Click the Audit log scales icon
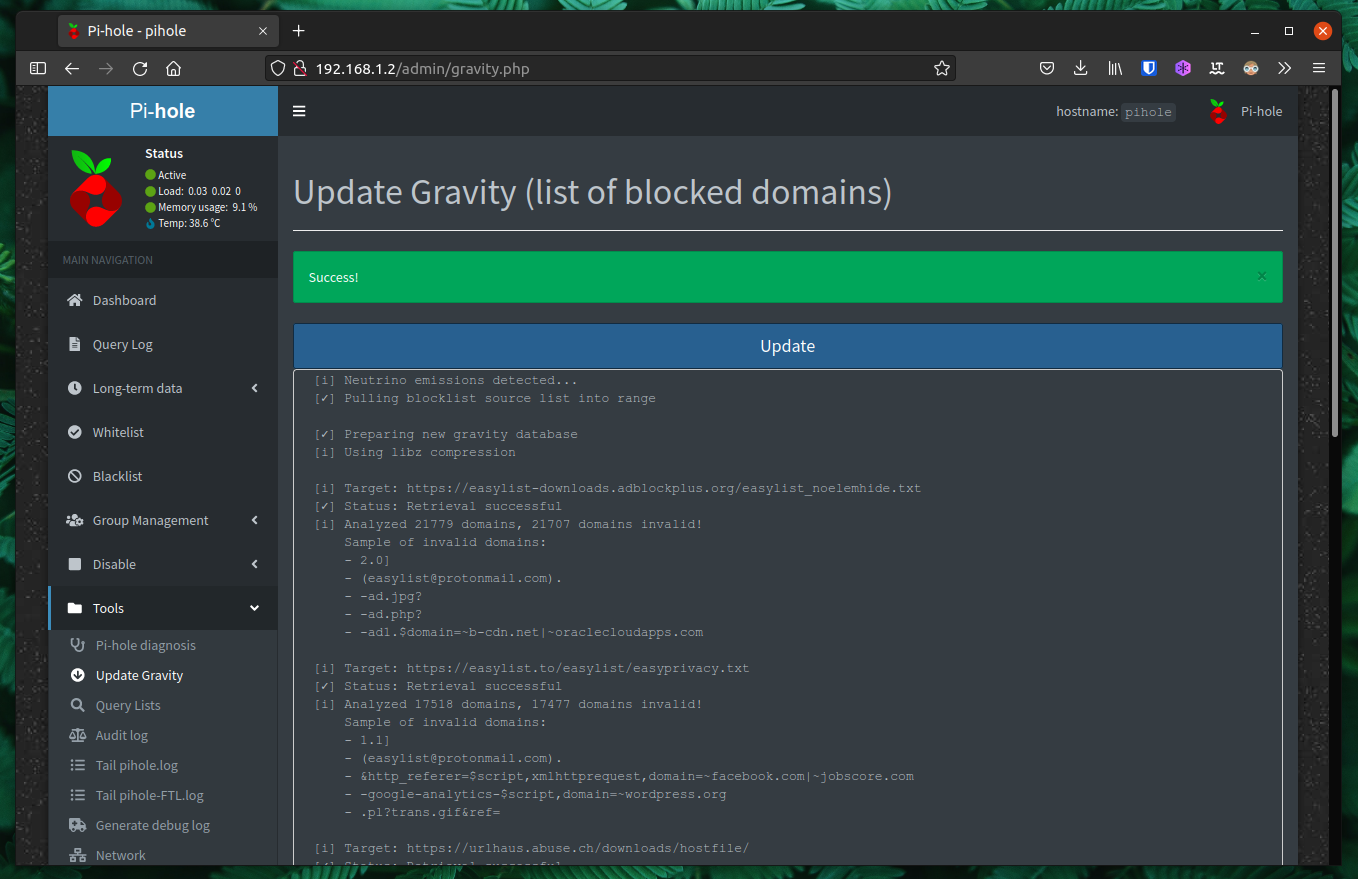Viewport: 1358px width, 879px height. click(x=78, y=735)
